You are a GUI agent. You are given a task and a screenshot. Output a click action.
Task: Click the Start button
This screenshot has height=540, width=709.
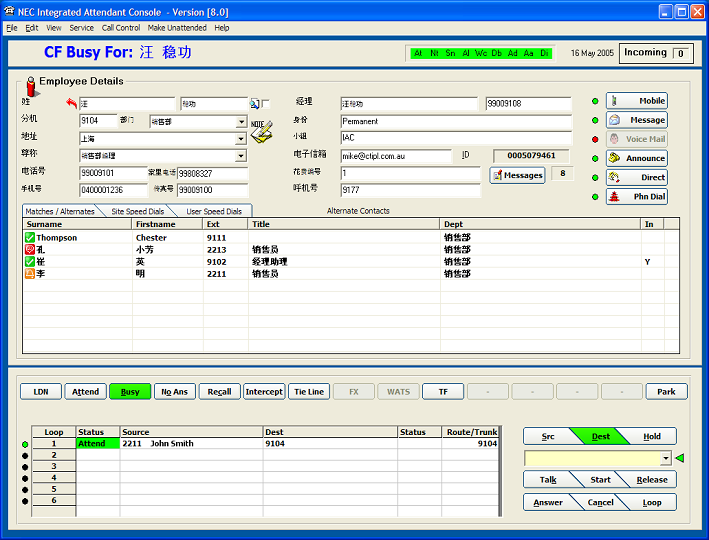pos(600,480)
